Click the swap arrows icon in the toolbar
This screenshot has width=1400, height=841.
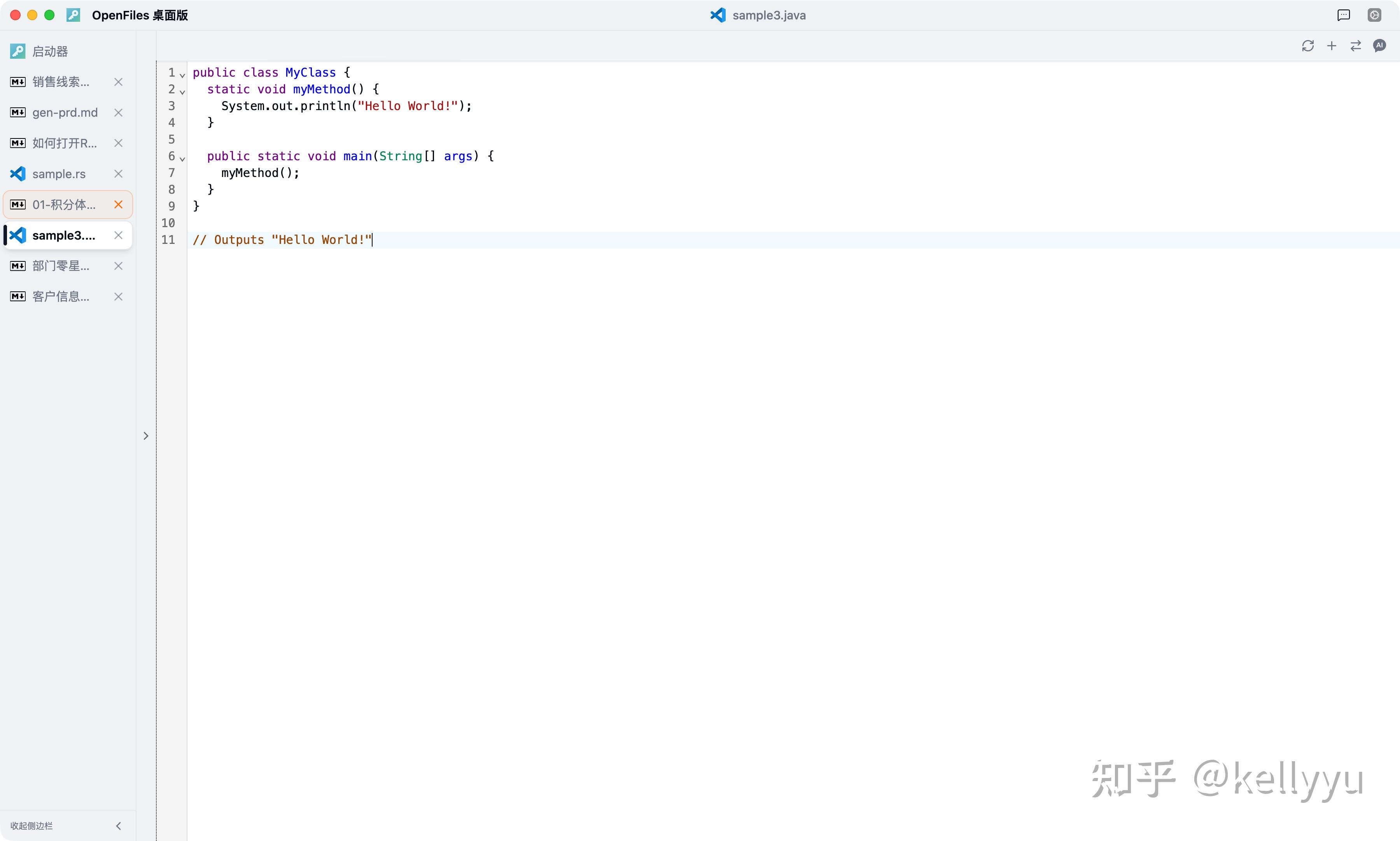tap(1356, 46)
